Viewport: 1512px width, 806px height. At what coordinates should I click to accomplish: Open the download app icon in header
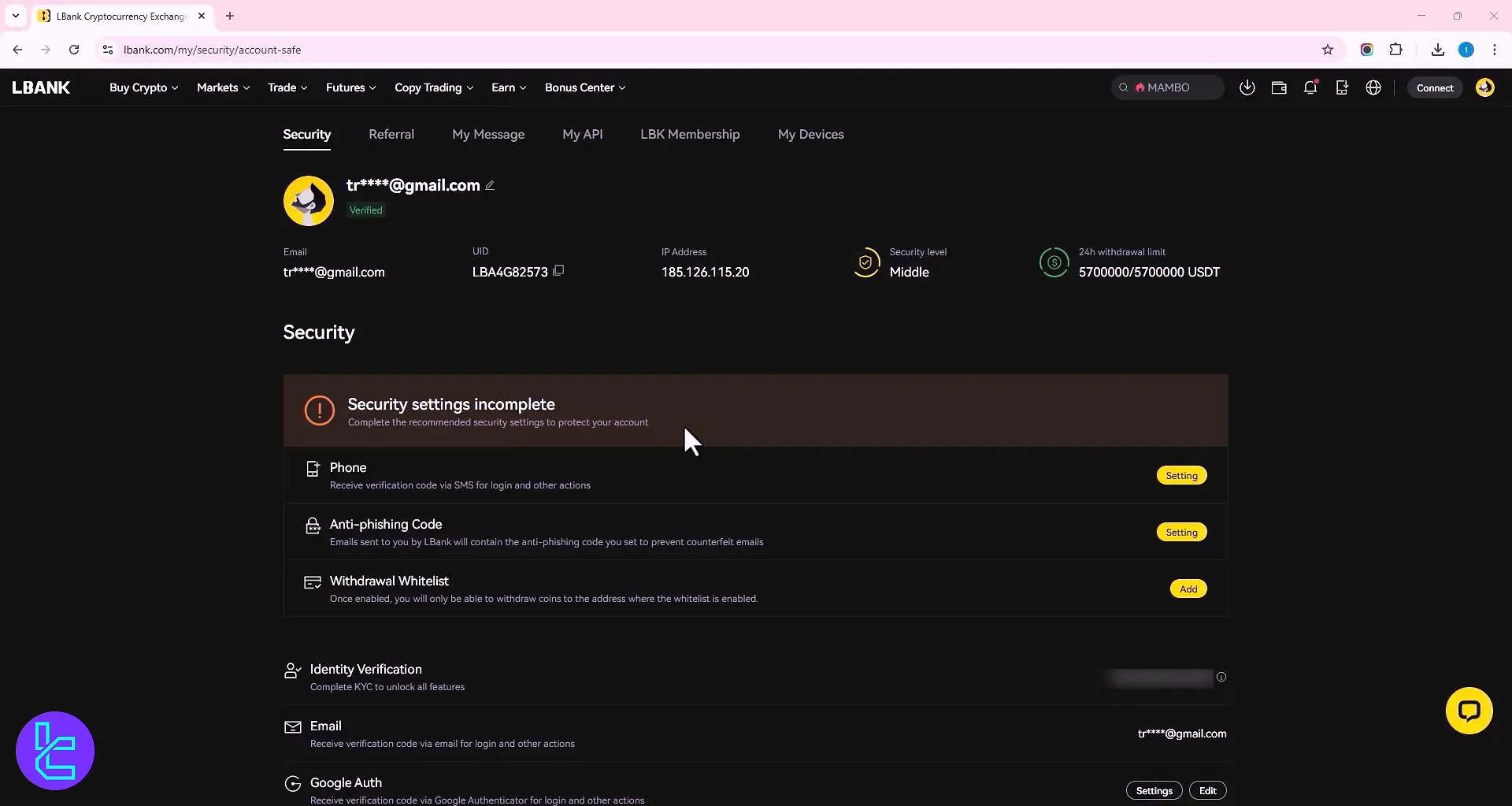tap(1247, 87)
